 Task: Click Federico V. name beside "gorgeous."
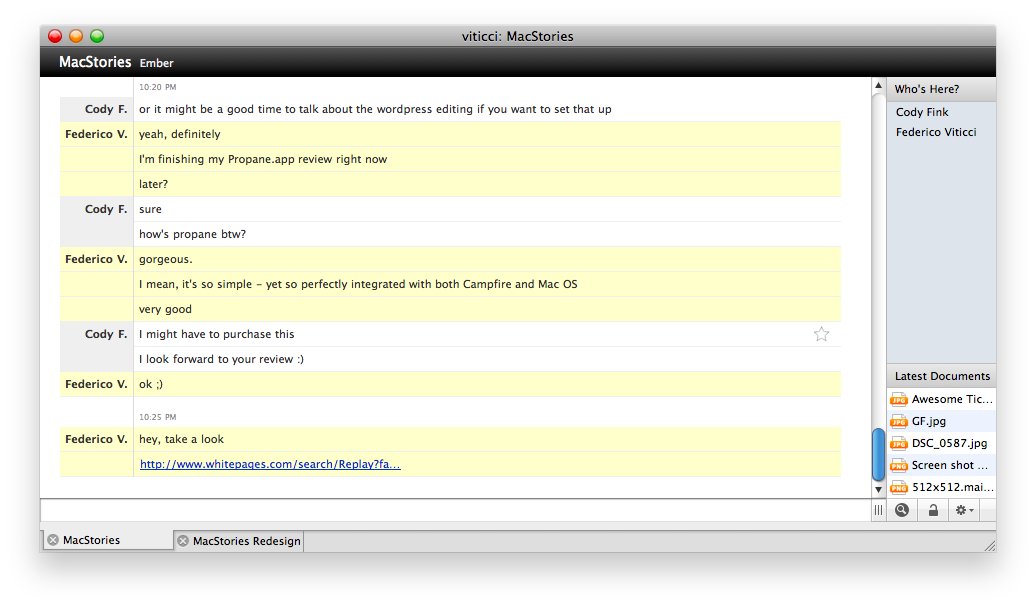click(x=96, y=259)
